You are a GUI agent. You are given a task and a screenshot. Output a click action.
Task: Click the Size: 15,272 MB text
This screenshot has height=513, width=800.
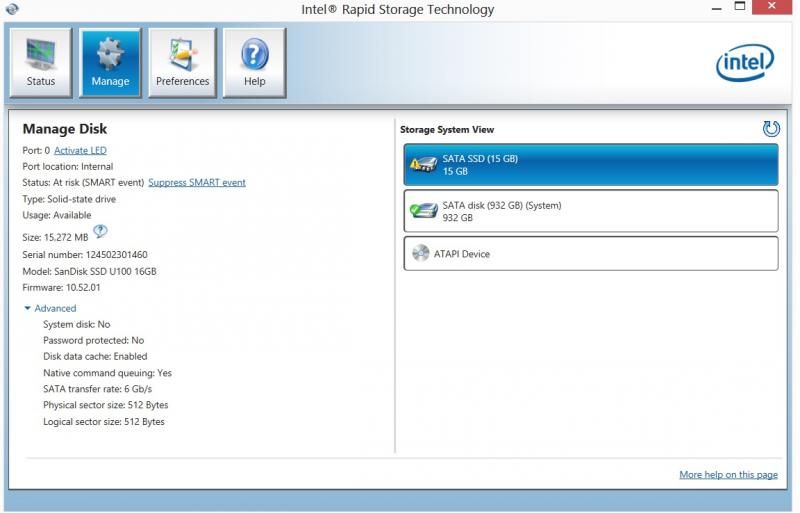pos(55,237)
